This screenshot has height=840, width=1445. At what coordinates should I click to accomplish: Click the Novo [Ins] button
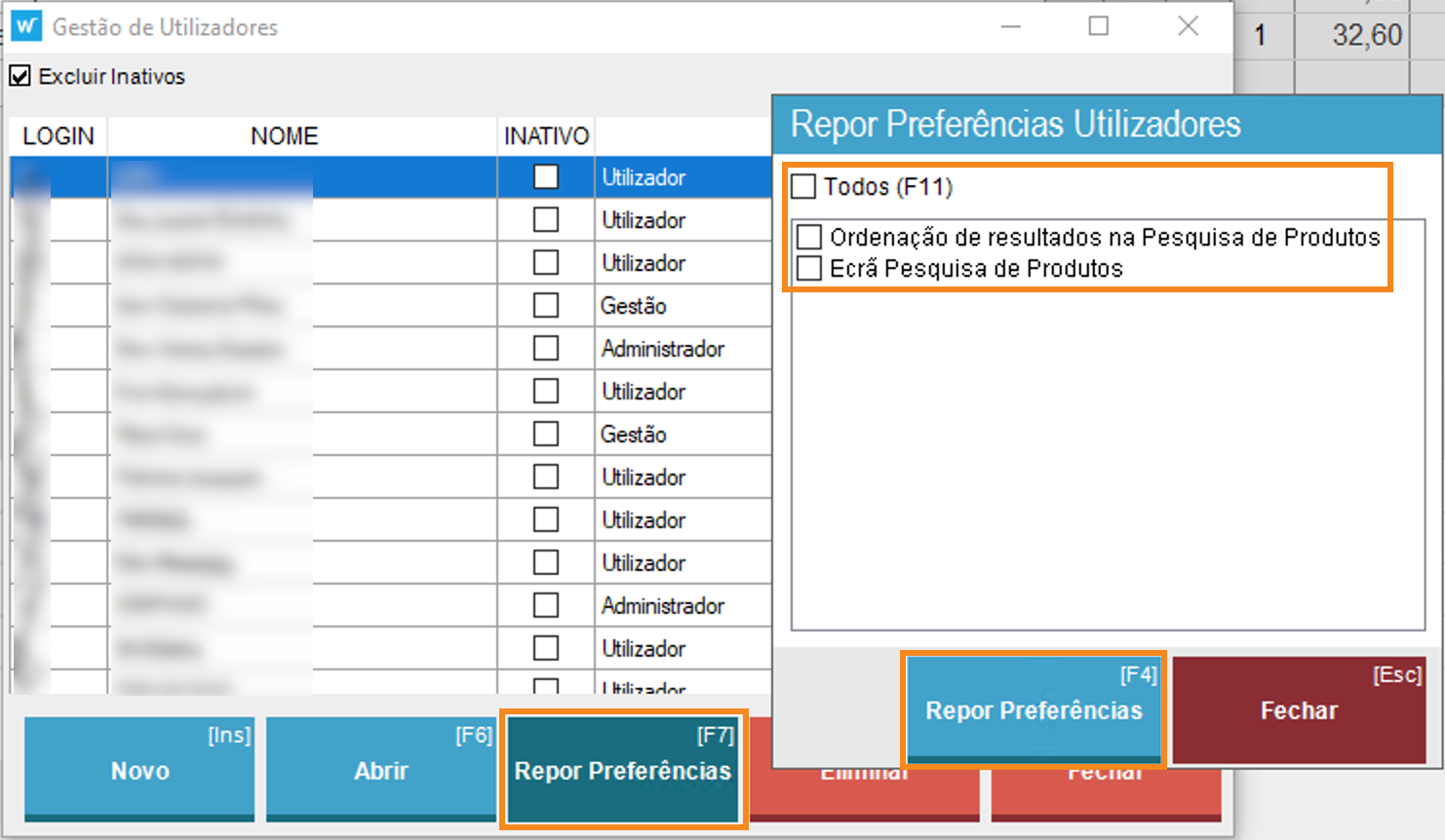(139, 769)
